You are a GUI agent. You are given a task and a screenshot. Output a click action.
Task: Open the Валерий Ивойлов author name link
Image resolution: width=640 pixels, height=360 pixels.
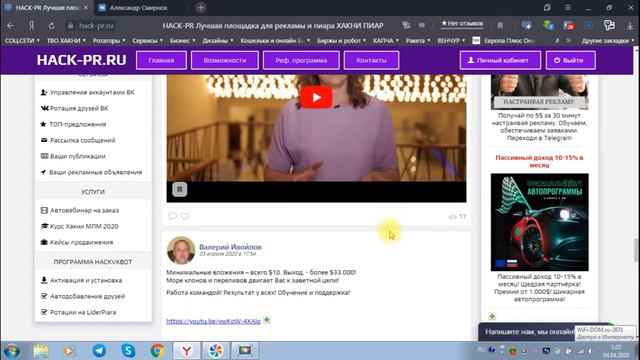(x=230, y=247)
